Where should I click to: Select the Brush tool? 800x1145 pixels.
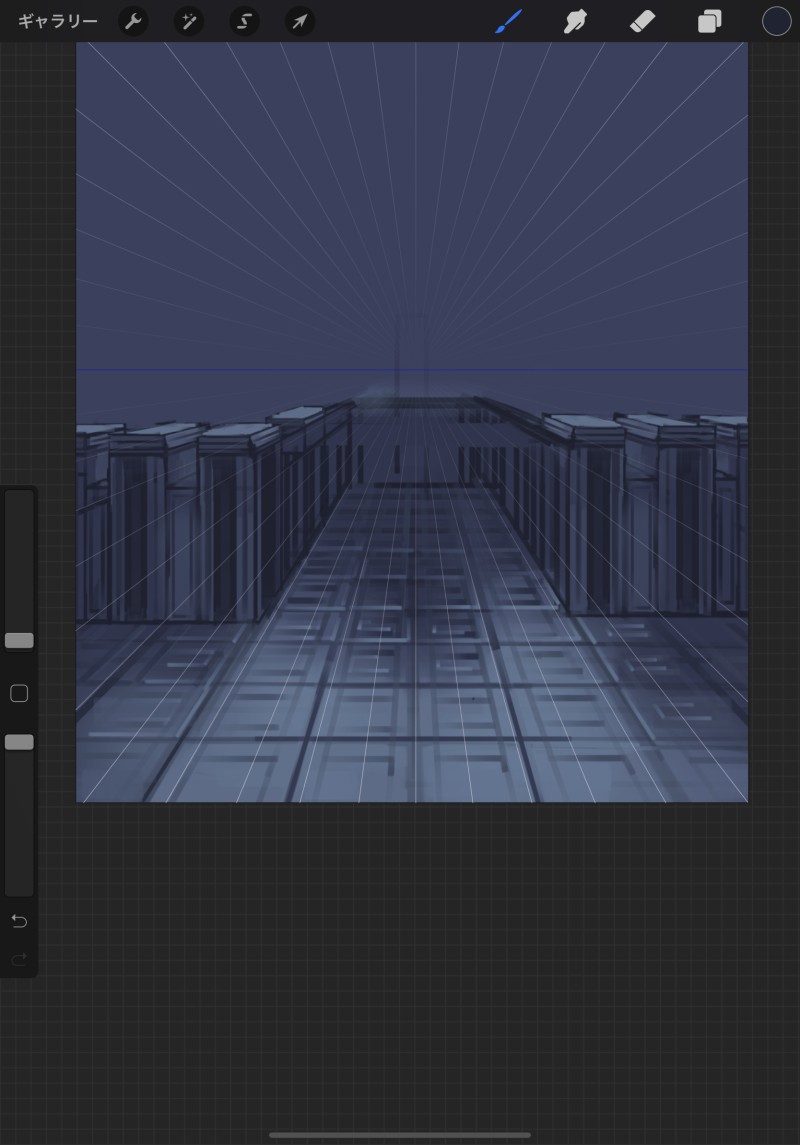[508, 21]
